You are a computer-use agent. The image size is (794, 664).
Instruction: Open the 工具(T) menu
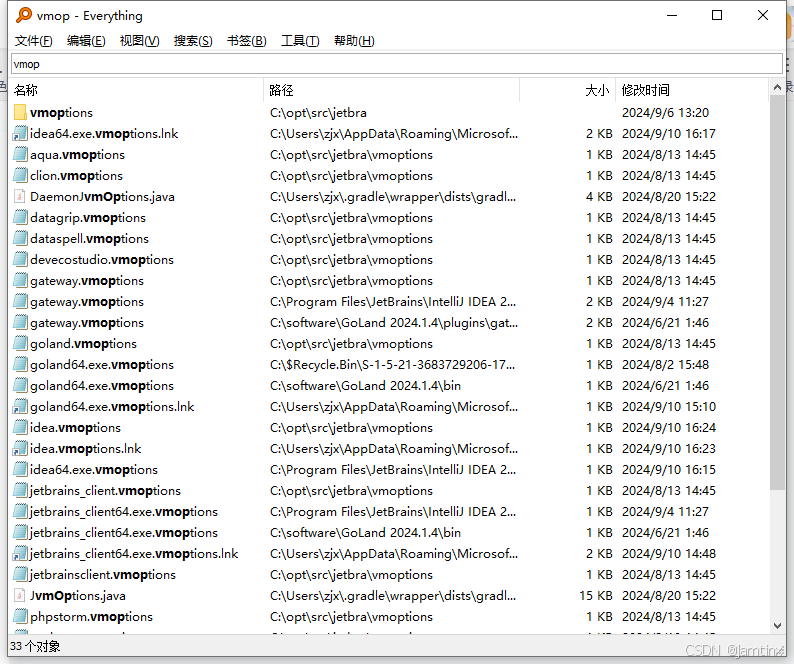tap(300, 41)
